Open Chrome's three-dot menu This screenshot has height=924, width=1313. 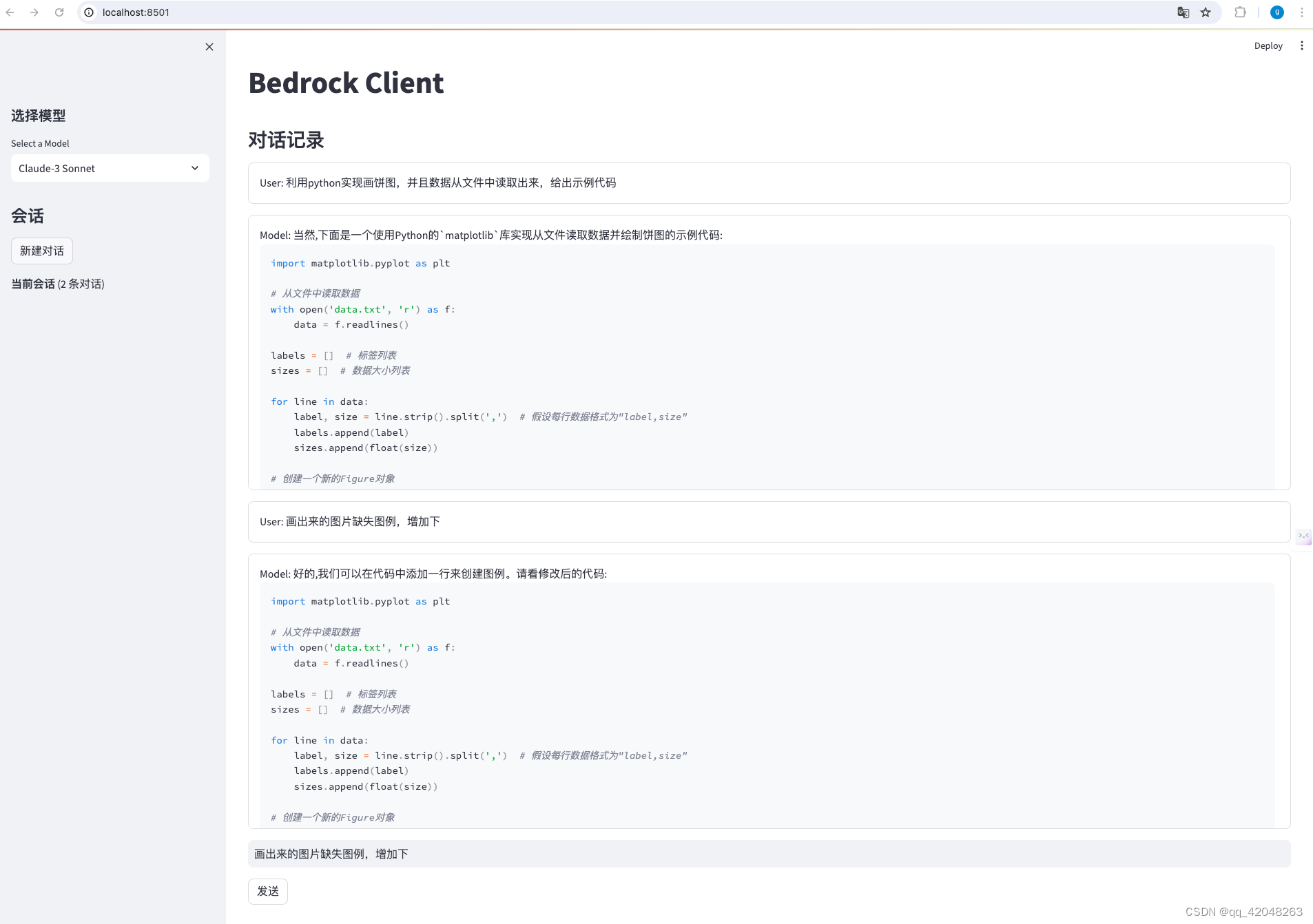(1301, 12)
